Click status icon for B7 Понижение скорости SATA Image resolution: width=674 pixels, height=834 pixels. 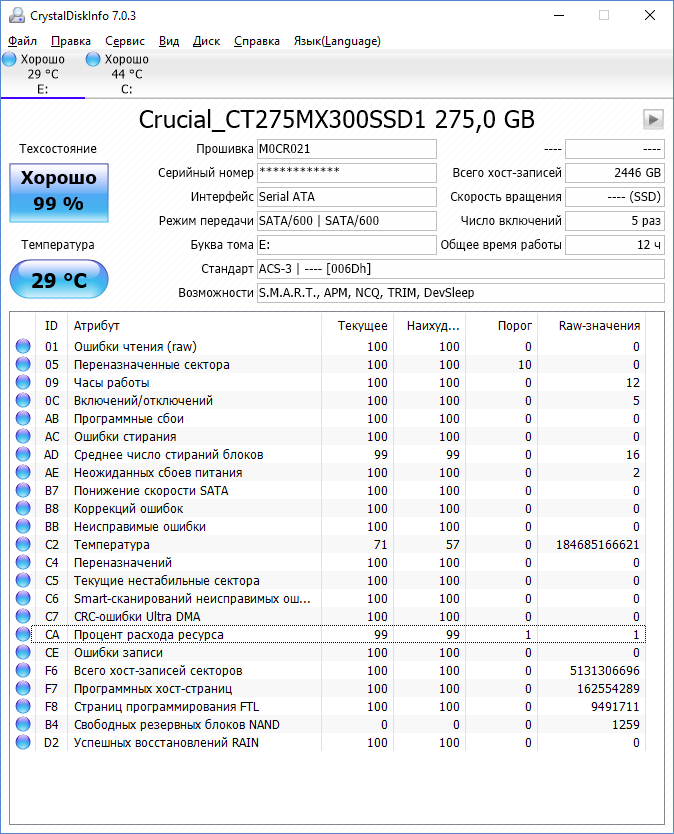(x=23, y=490)
